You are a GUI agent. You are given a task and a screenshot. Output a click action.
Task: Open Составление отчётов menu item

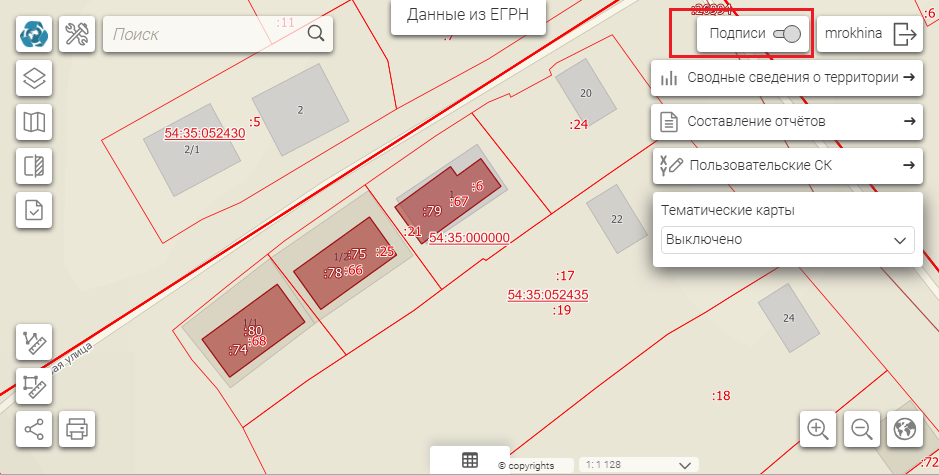point(787,121)
